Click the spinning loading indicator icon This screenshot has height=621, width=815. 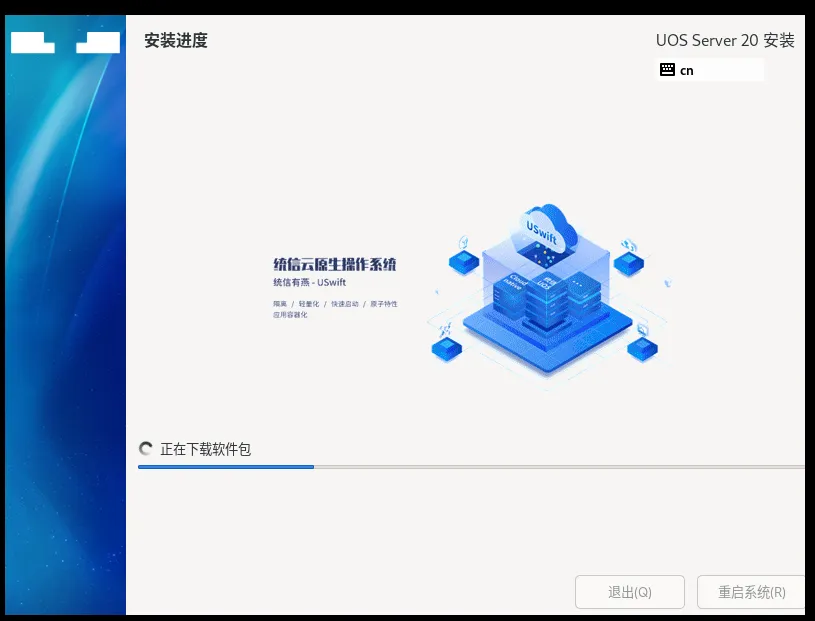pyautogui.click(x=146, y=448)
